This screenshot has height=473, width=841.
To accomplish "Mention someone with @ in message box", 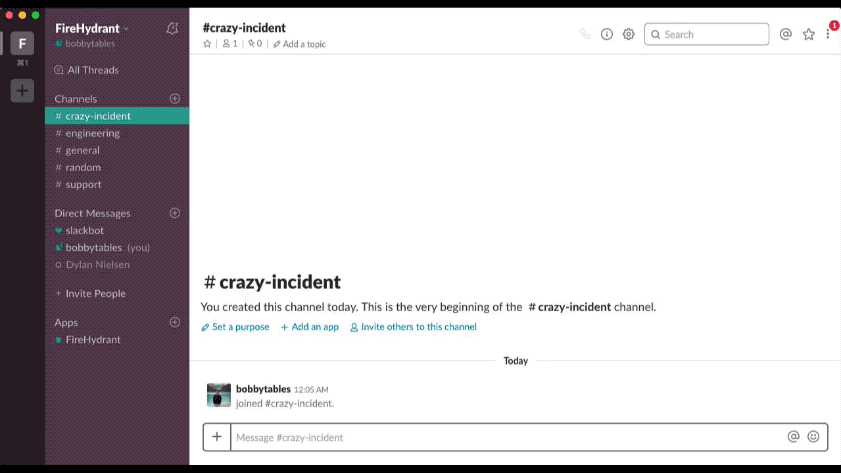I will click(793, 437).
